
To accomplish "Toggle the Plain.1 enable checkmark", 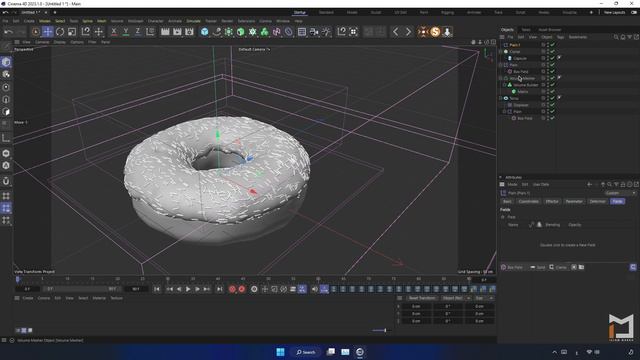I will pos(553,45).
